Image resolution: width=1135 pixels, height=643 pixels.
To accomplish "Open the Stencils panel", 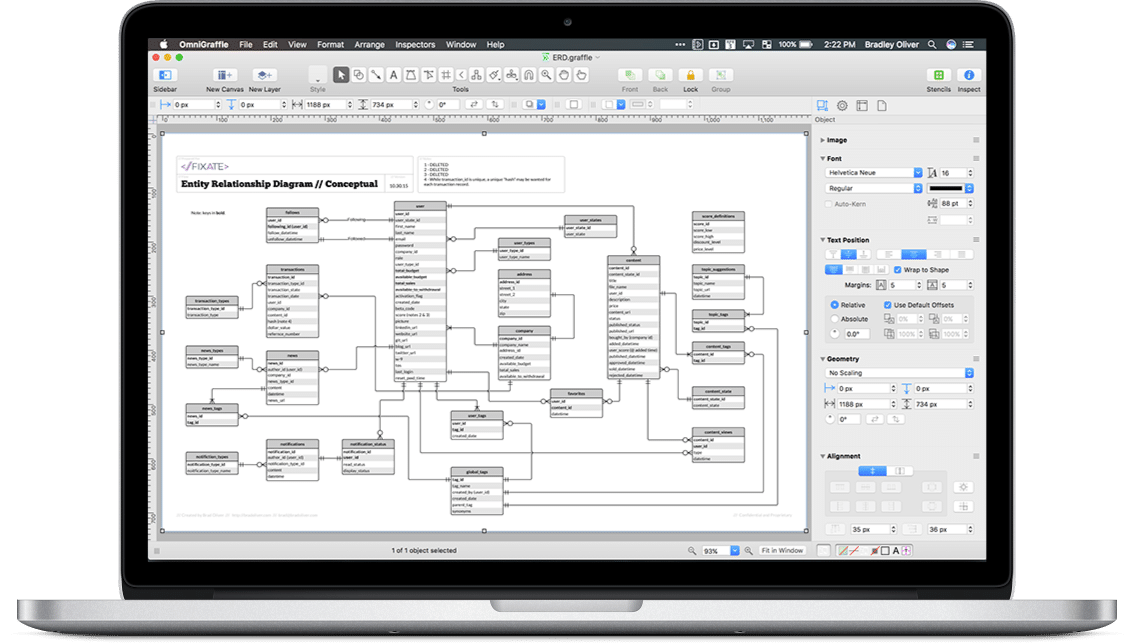I will pyautogui.click(x=939, y=75).
